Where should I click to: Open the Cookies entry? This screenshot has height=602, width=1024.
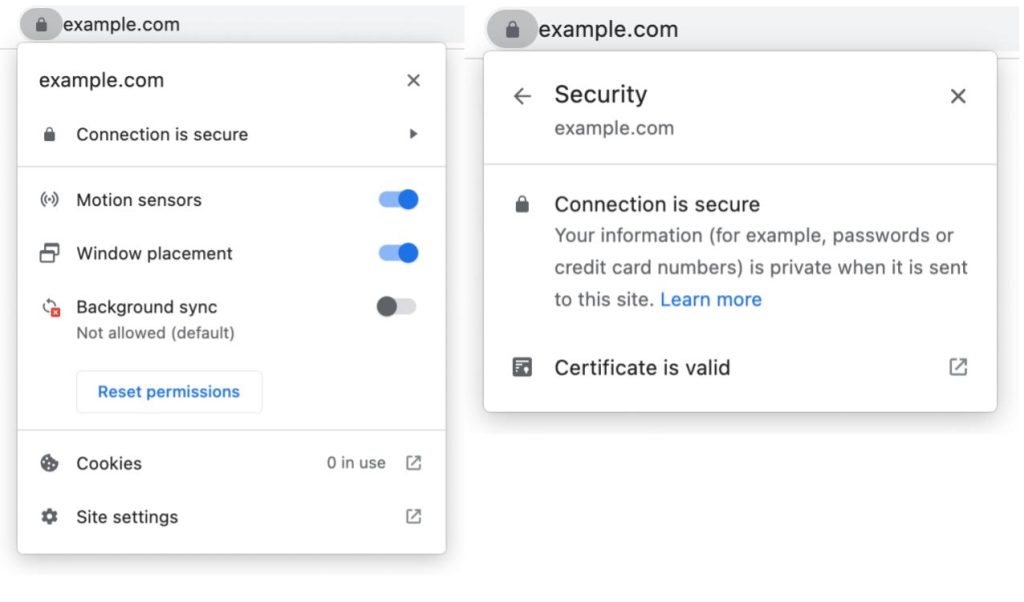click(x=109, y=463)
